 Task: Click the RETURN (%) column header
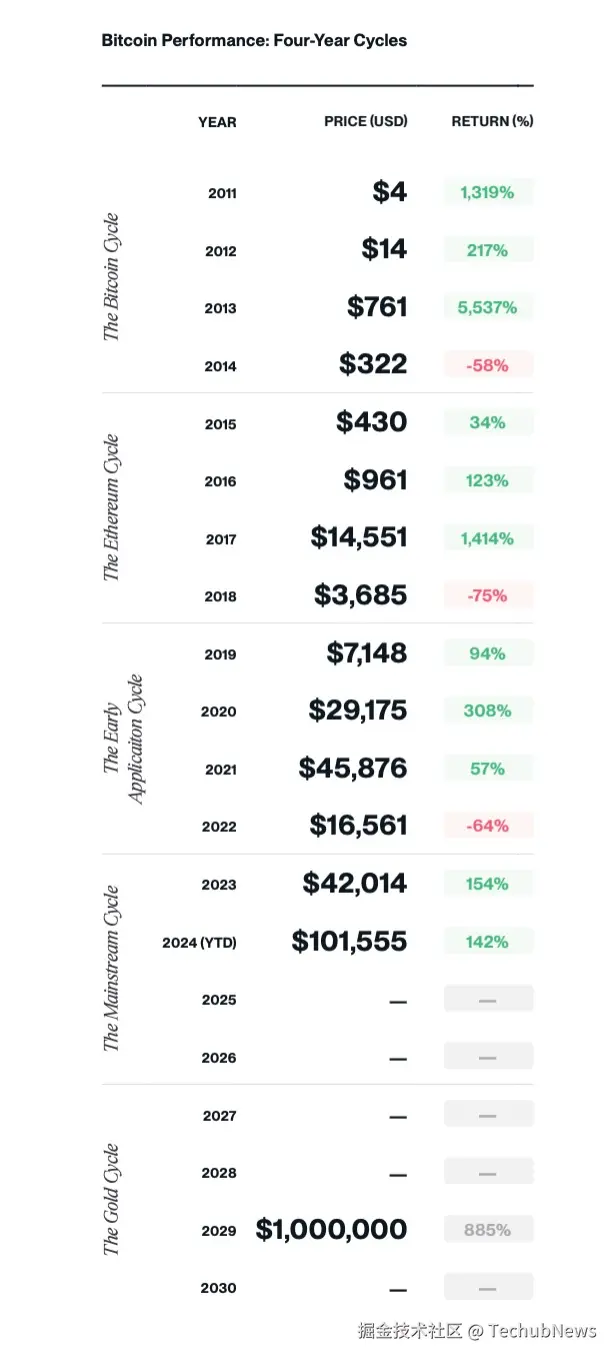492,122
